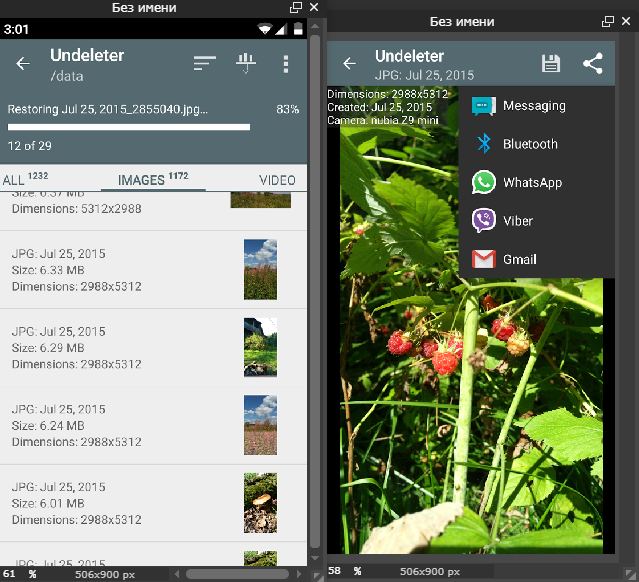Share via Viber menu entry
Screen dimensions: 639x582
(537, 220)
